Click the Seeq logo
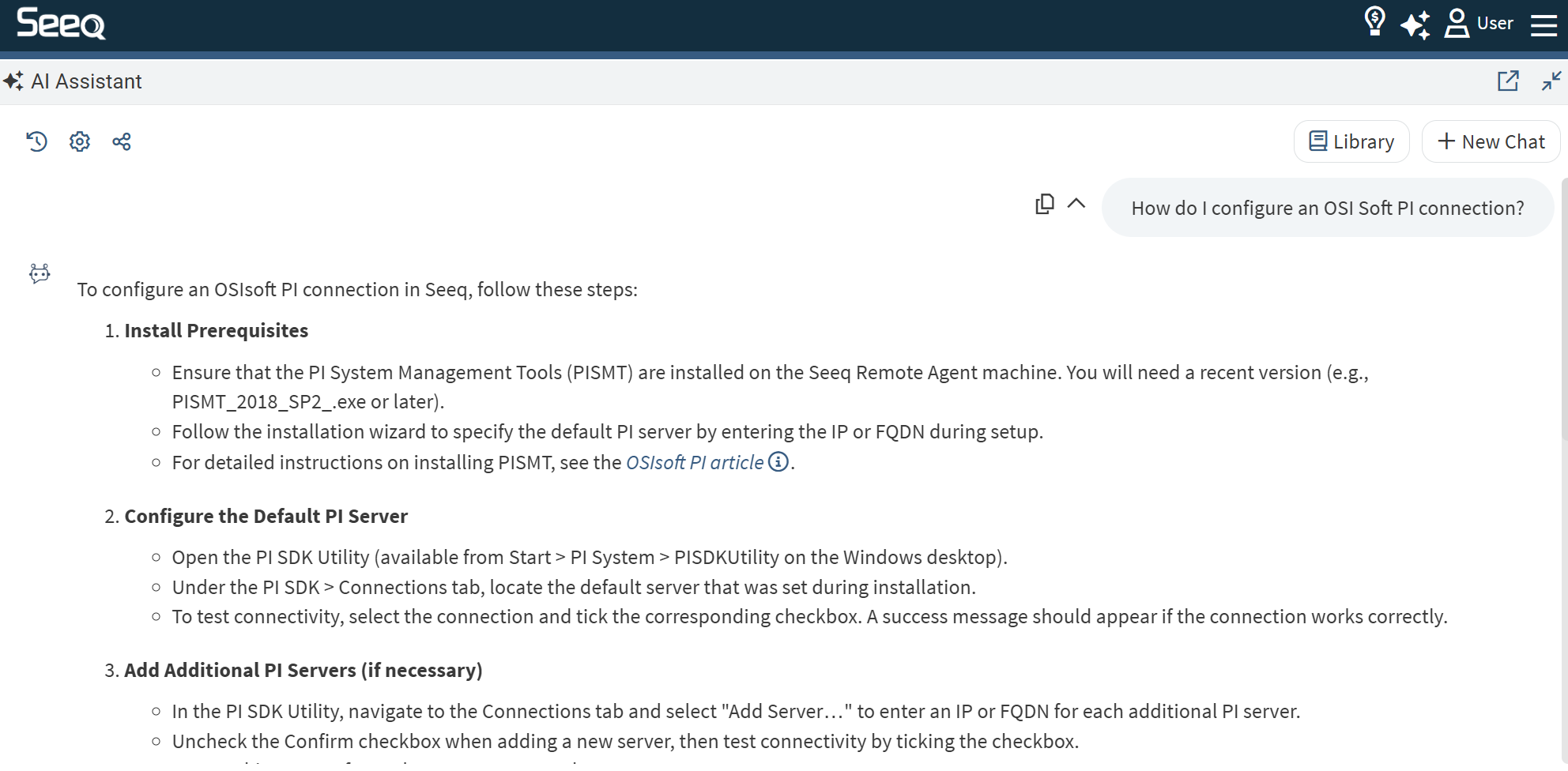 (x=61, y=24)
